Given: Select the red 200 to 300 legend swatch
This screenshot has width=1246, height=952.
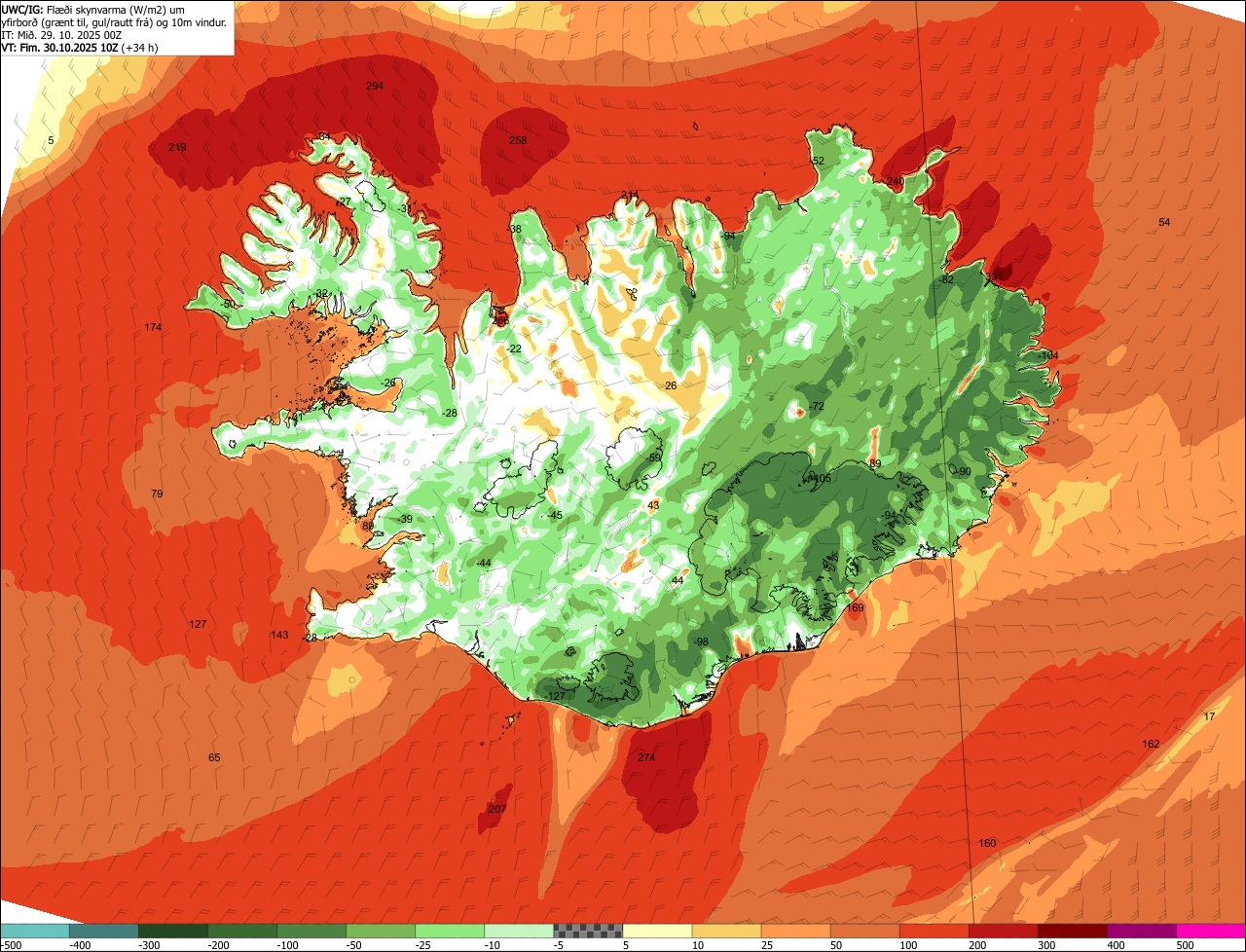Looking at the screenshot, I should pyautogui.click(x=1003, y=931).
